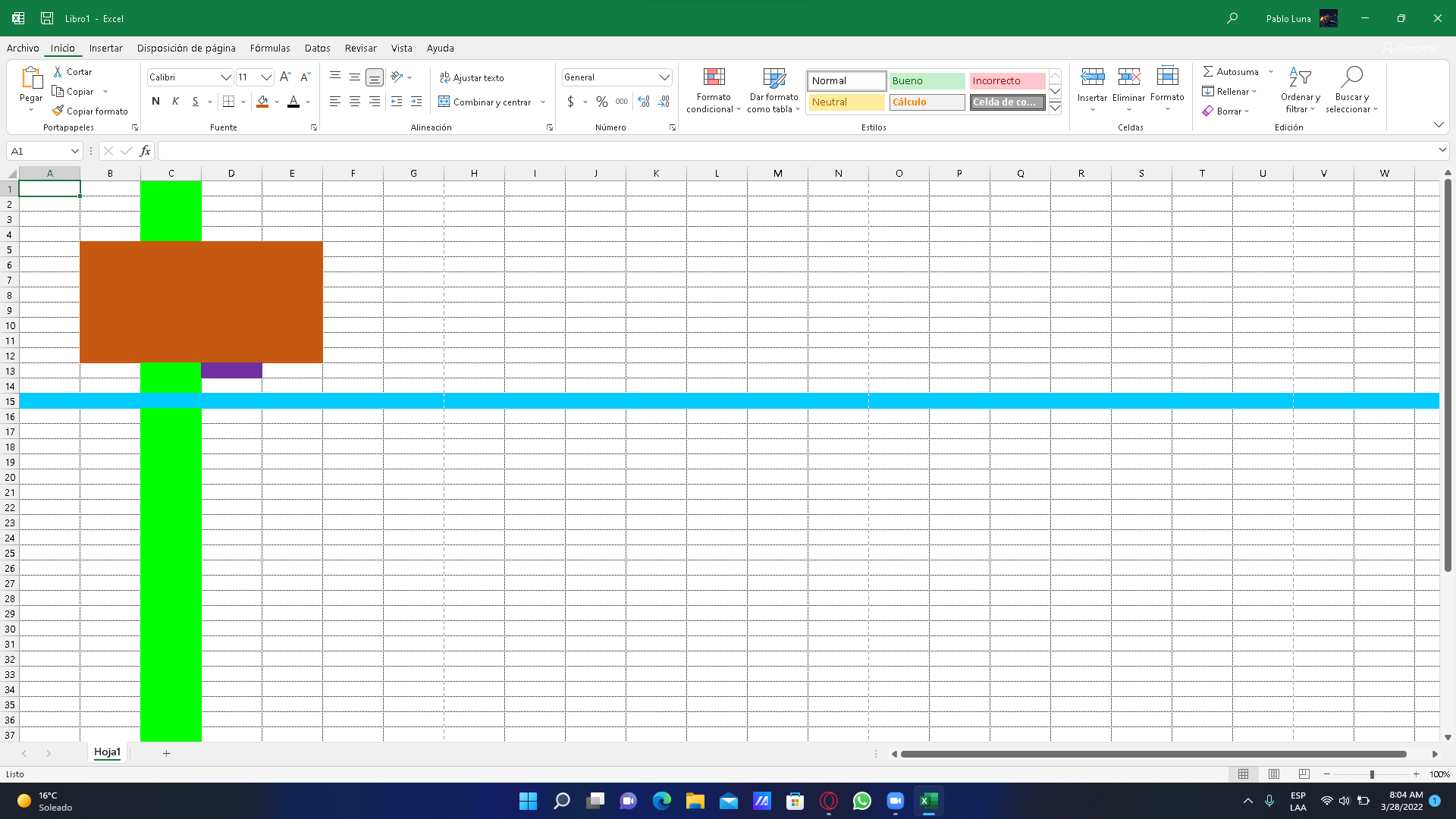Image resolution: width=1456 pixels, height=819 pixels.
Task: Toggle italic (K) formatting
Action: point(175,101)
